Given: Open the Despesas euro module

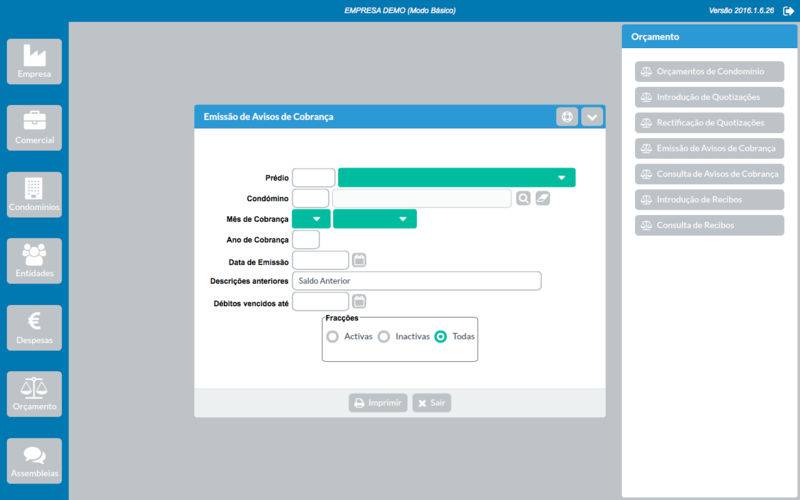Looking at the screenshot, I should point(34,328).
